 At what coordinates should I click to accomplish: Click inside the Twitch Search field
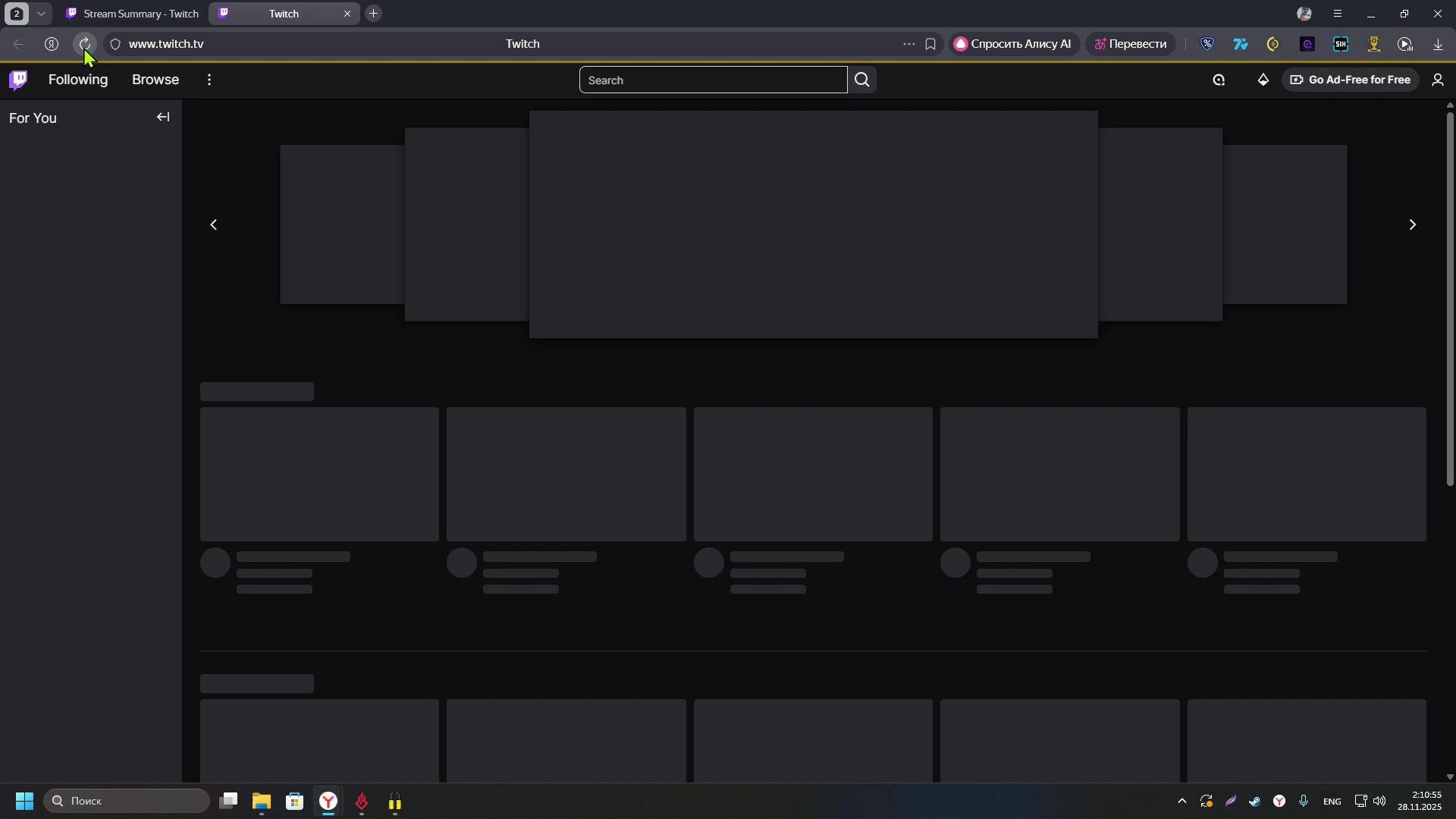[x=713, y=80]
